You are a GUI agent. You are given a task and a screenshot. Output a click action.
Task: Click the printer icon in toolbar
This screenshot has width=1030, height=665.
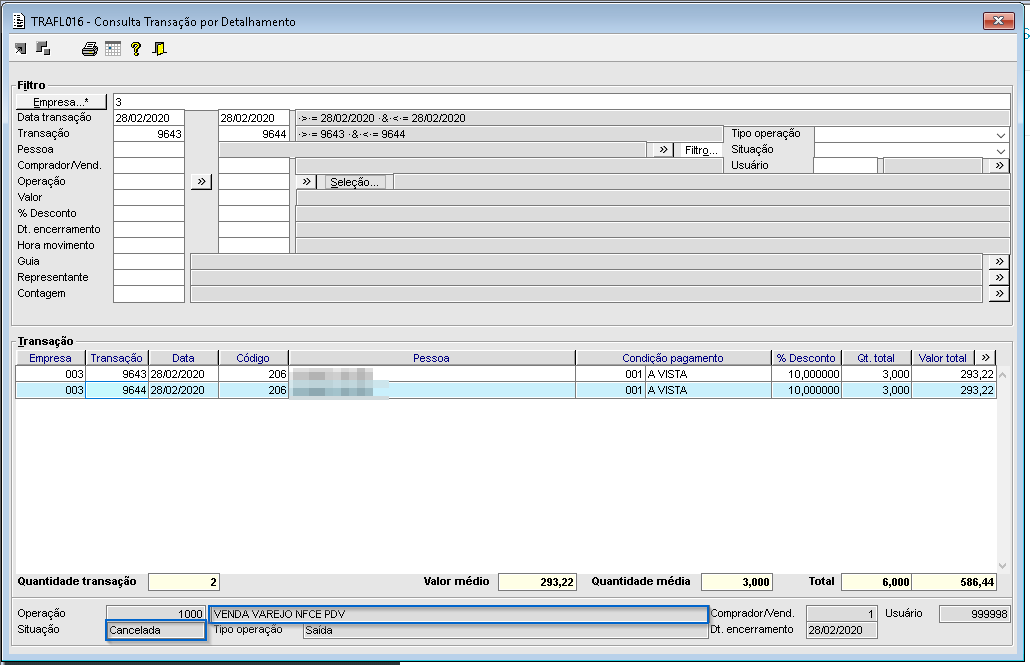(90, 49)
